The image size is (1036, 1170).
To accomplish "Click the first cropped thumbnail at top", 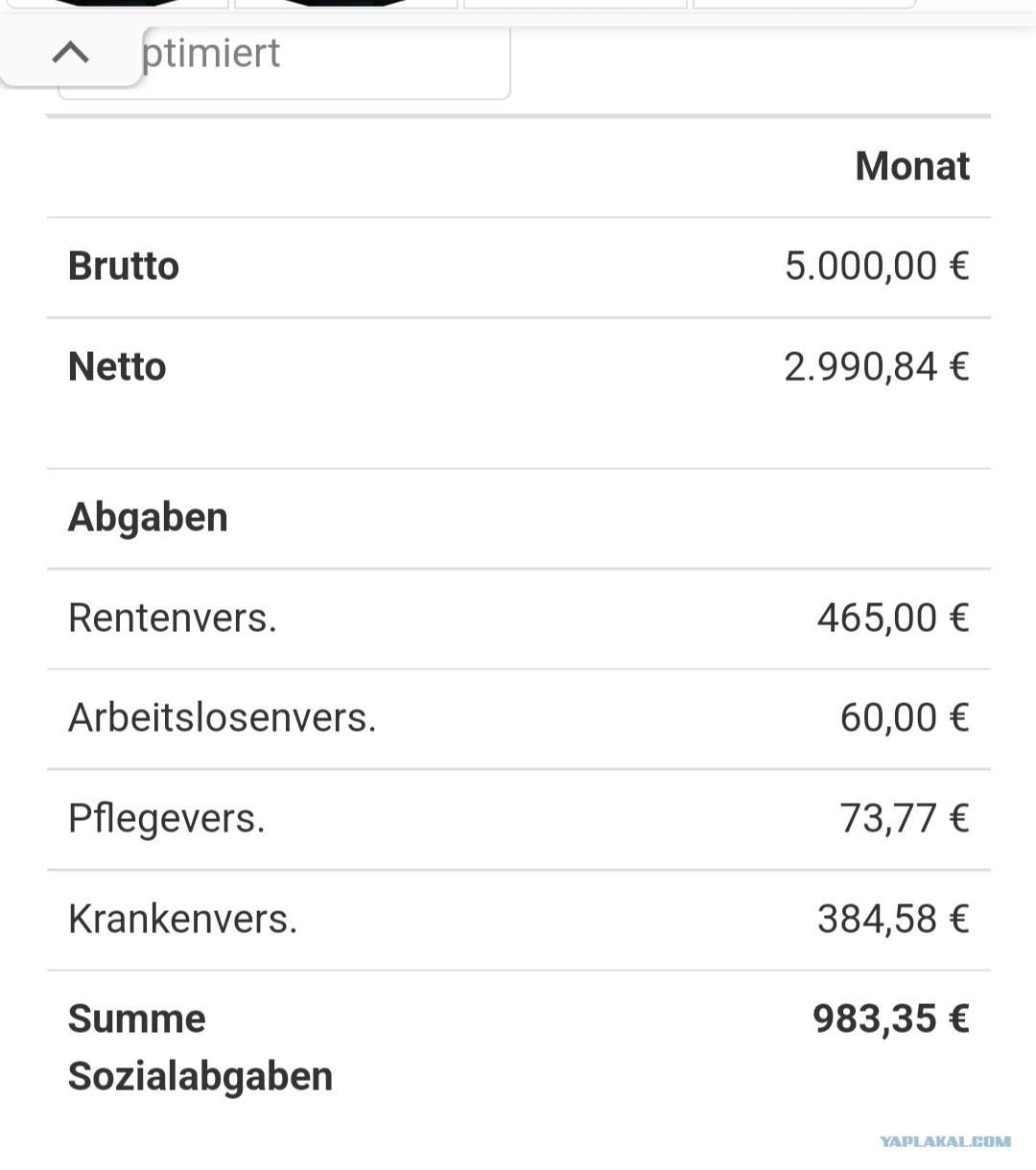I will coord(117,4).
